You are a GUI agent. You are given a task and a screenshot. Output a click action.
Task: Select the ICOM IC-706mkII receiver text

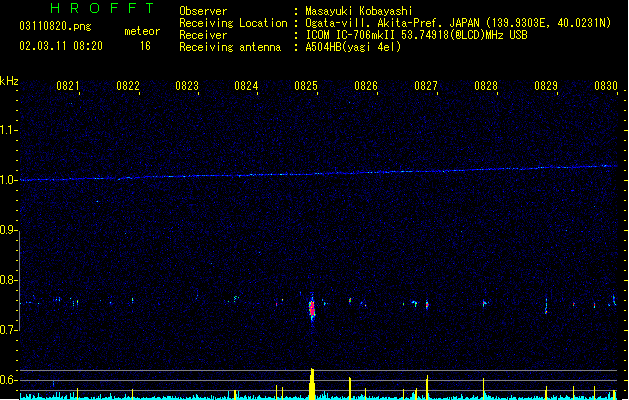(416, 35)
